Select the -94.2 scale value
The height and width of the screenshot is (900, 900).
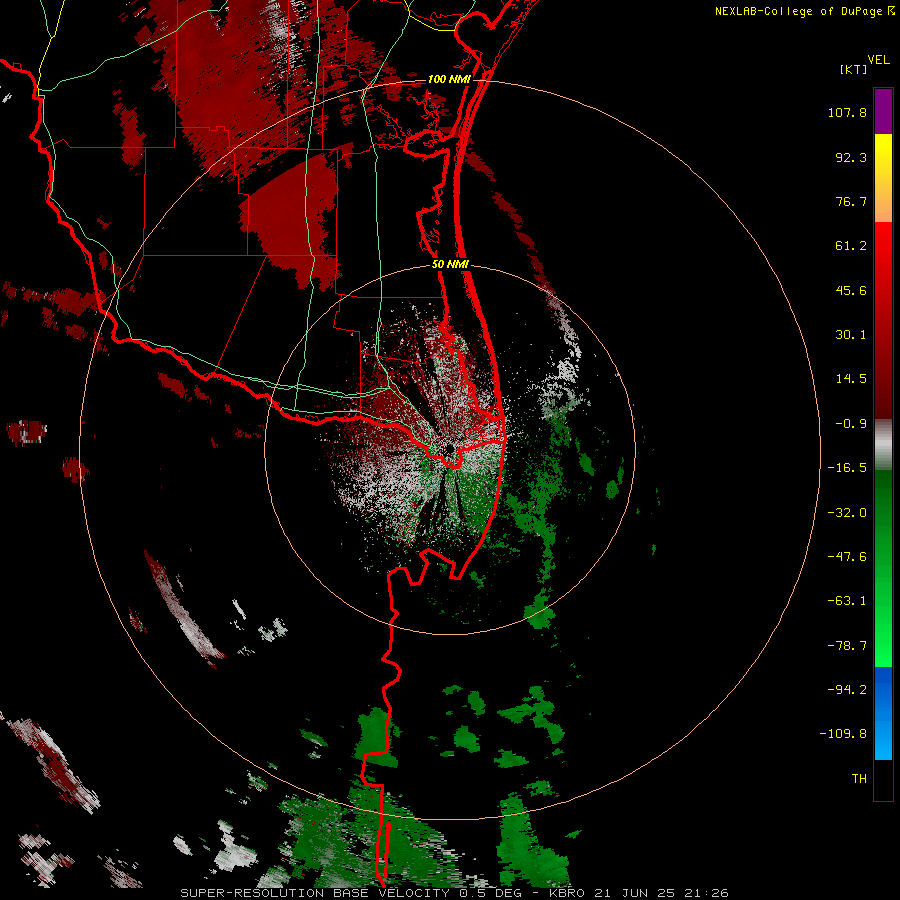(x=847, y=689)
